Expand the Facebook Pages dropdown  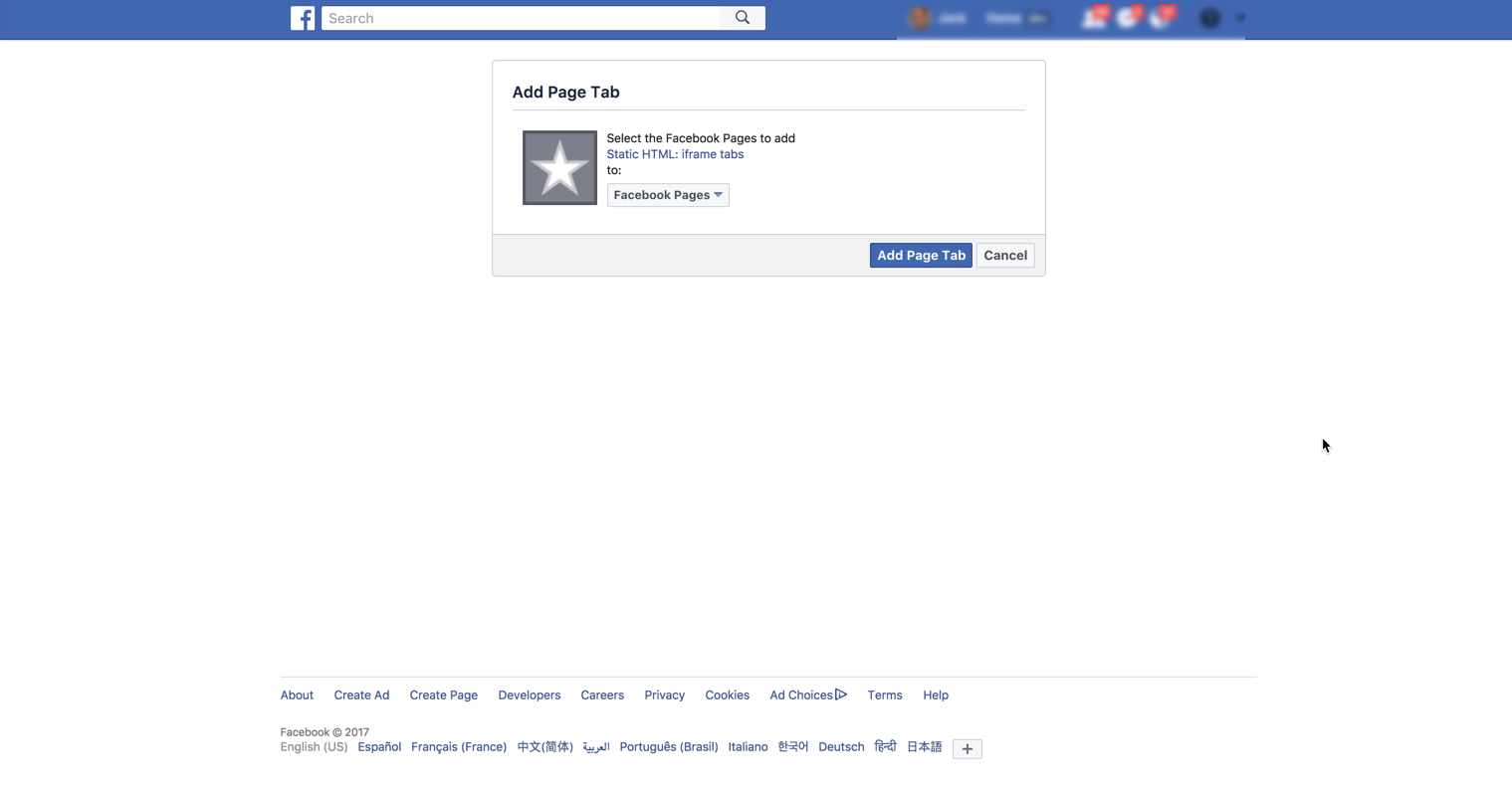668,195
